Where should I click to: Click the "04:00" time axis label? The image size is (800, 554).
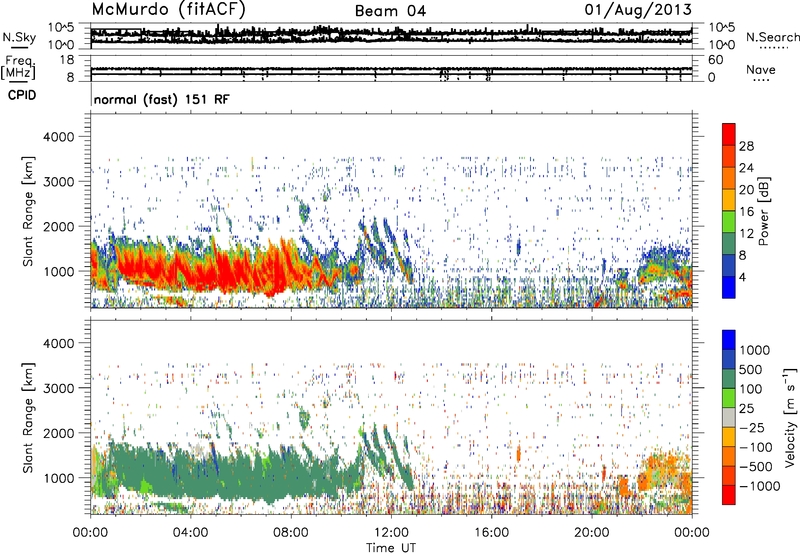click(190, 533)
